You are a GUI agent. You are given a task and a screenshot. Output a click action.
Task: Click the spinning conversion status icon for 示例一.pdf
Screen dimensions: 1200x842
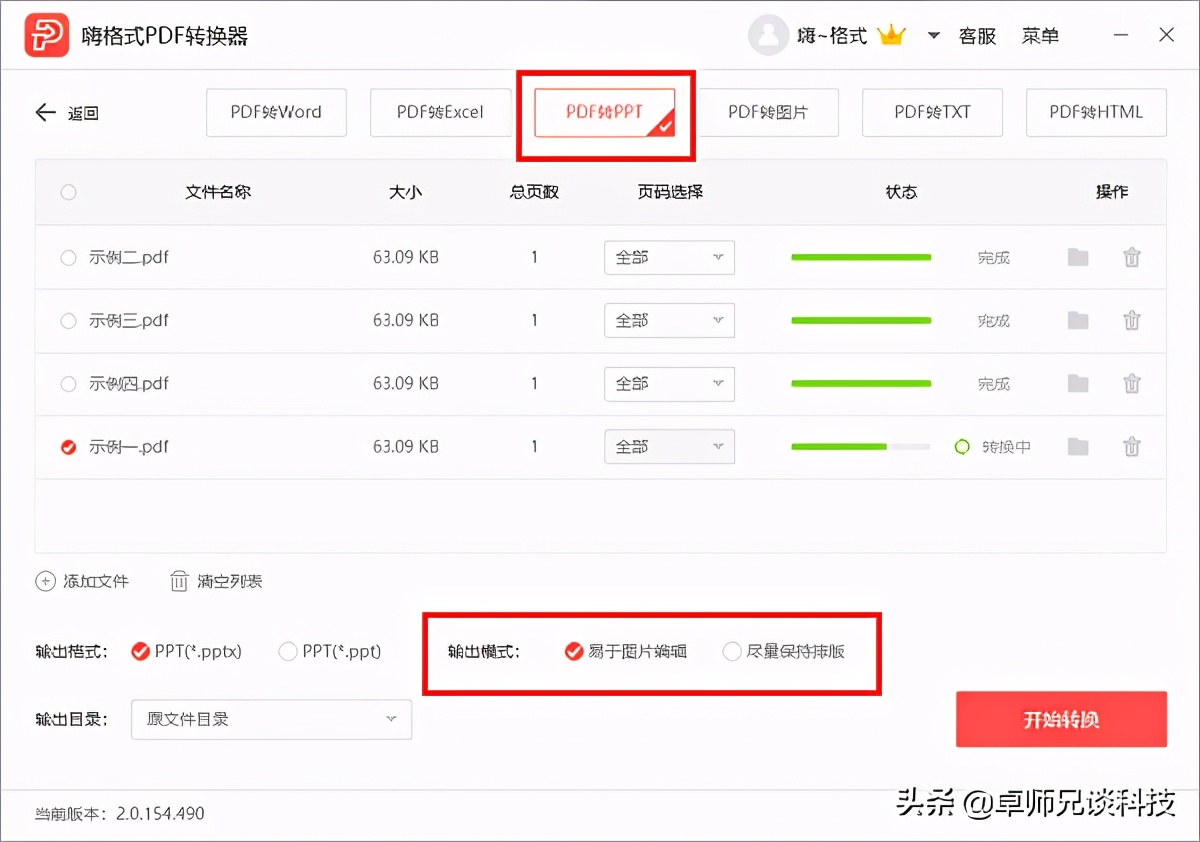961,447
